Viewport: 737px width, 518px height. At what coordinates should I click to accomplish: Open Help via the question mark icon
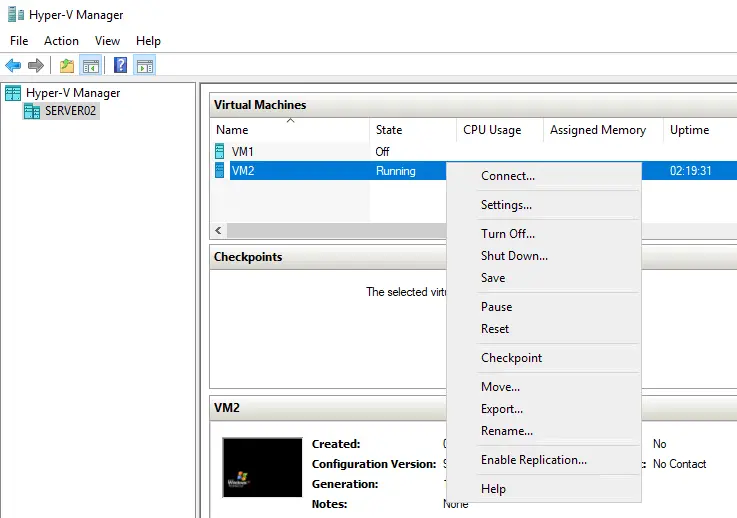coord(120,66)
